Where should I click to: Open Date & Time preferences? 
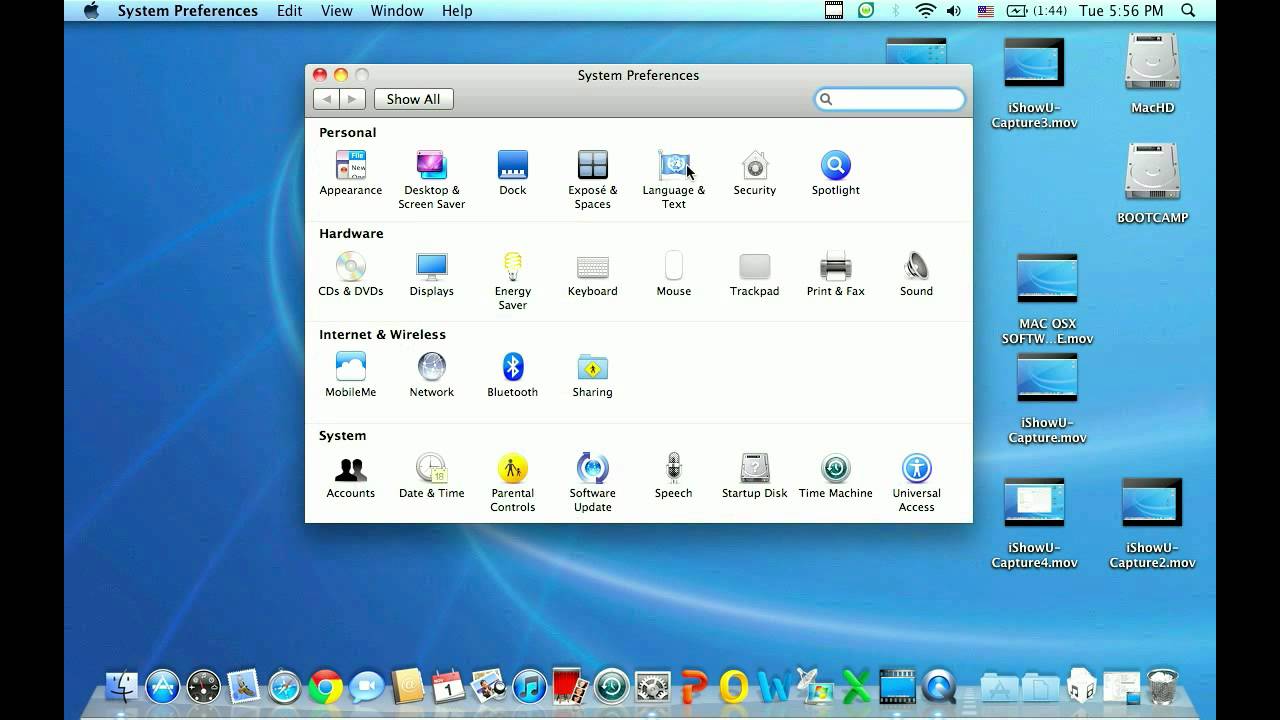click(x=431, y=476)
